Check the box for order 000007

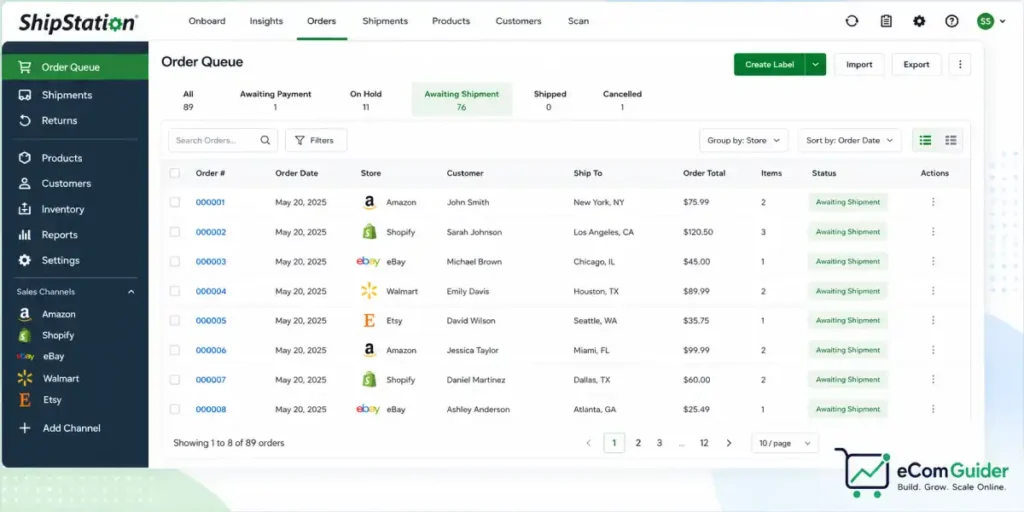pyautogui.click(x=174, y=379)
